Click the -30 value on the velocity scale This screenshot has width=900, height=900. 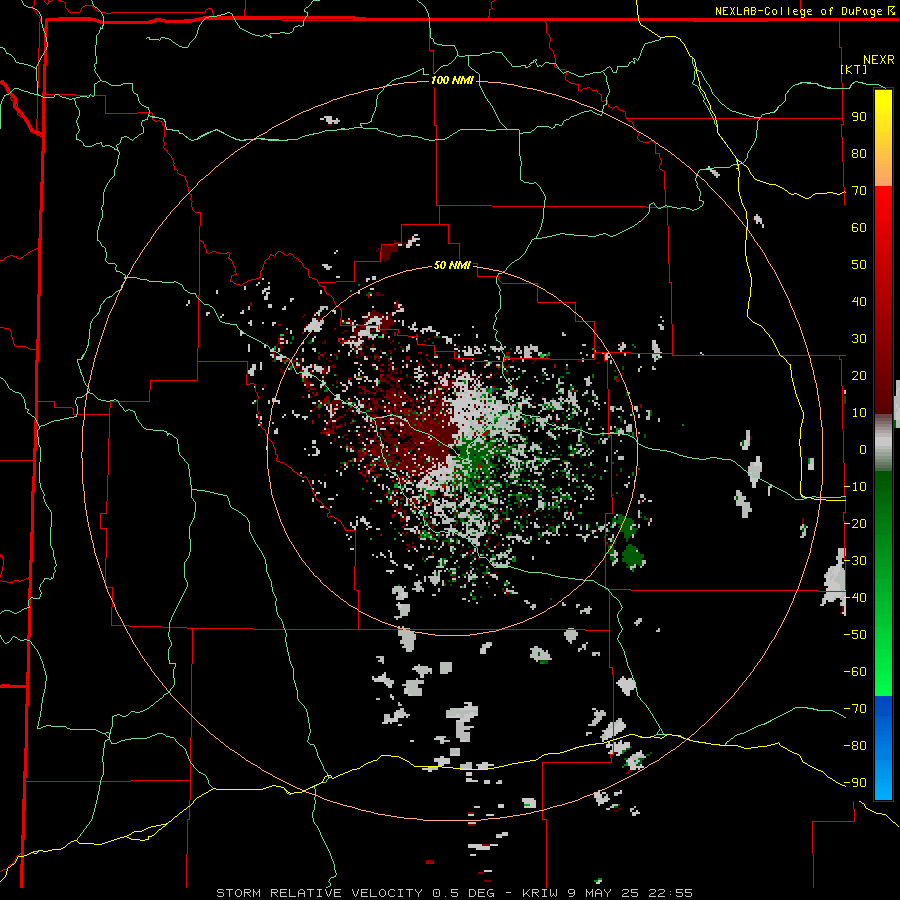coord(855,561)
